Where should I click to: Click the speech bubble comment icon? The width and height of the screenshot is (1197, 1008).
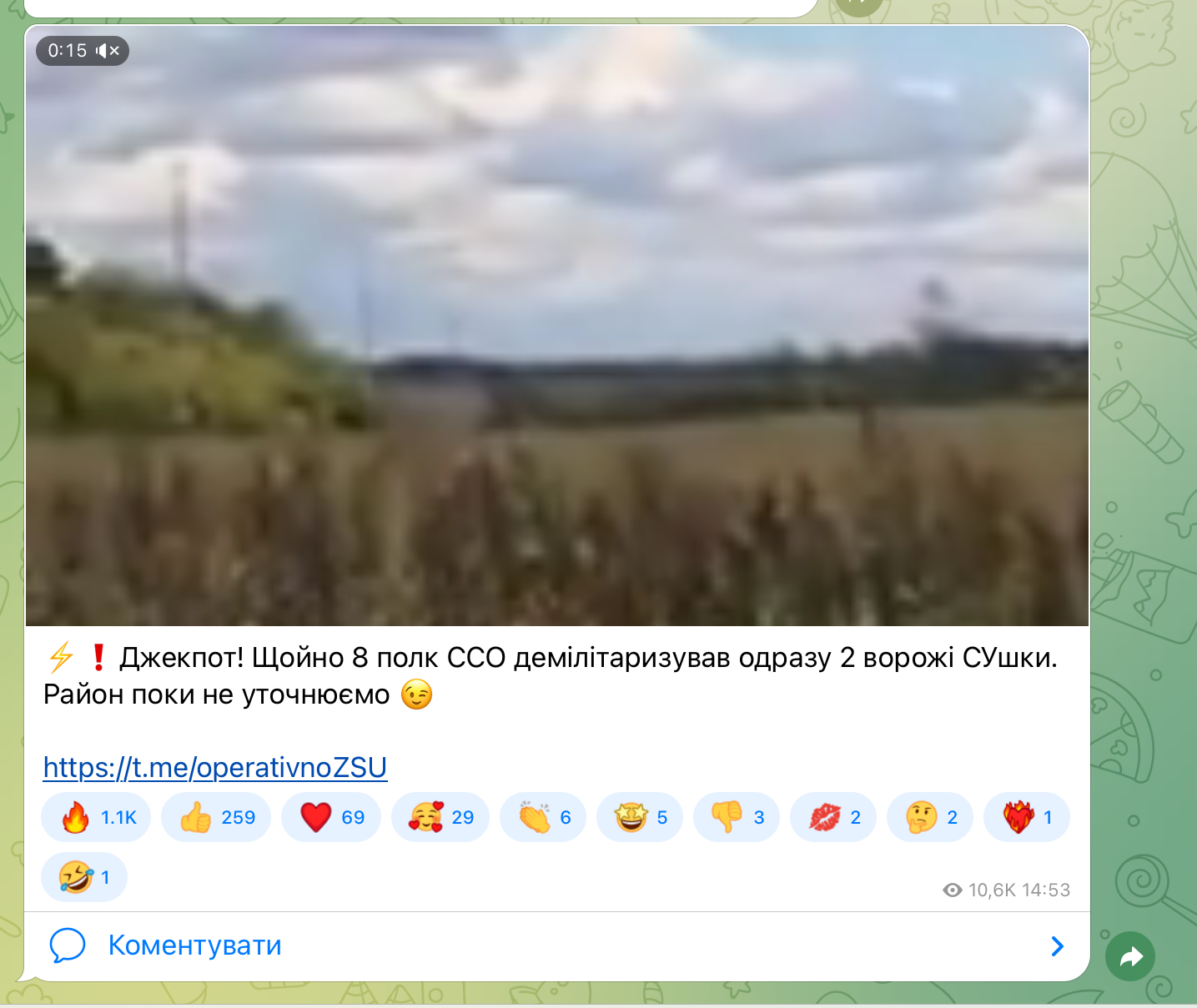[x=68, y=945]
